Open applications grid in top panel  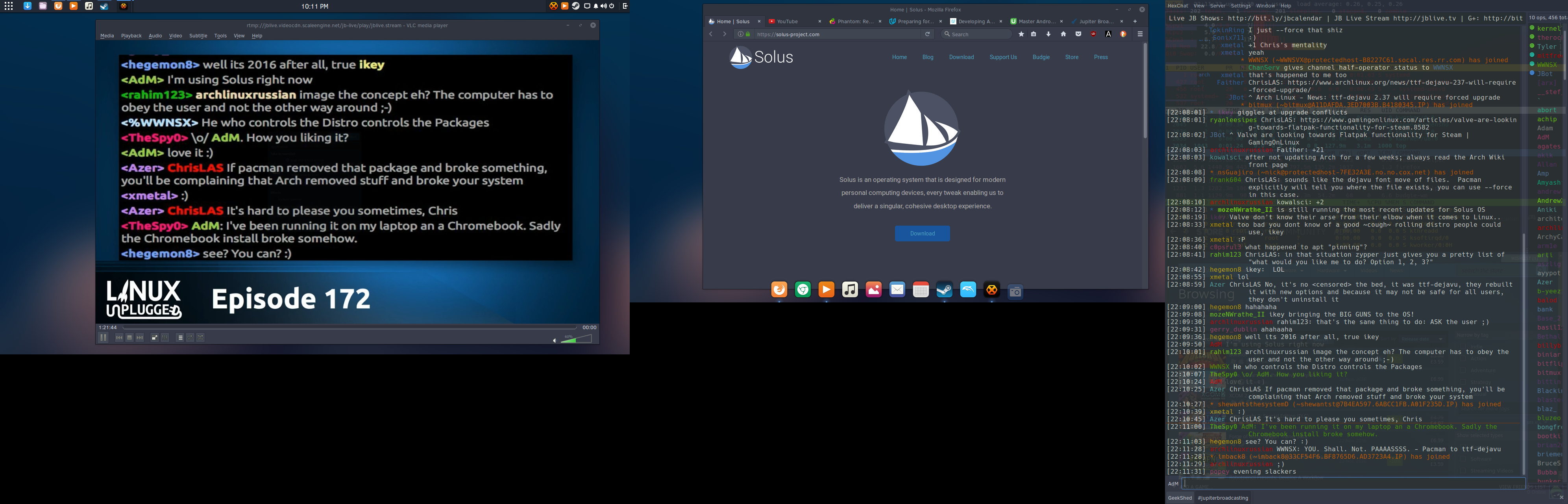9,6
